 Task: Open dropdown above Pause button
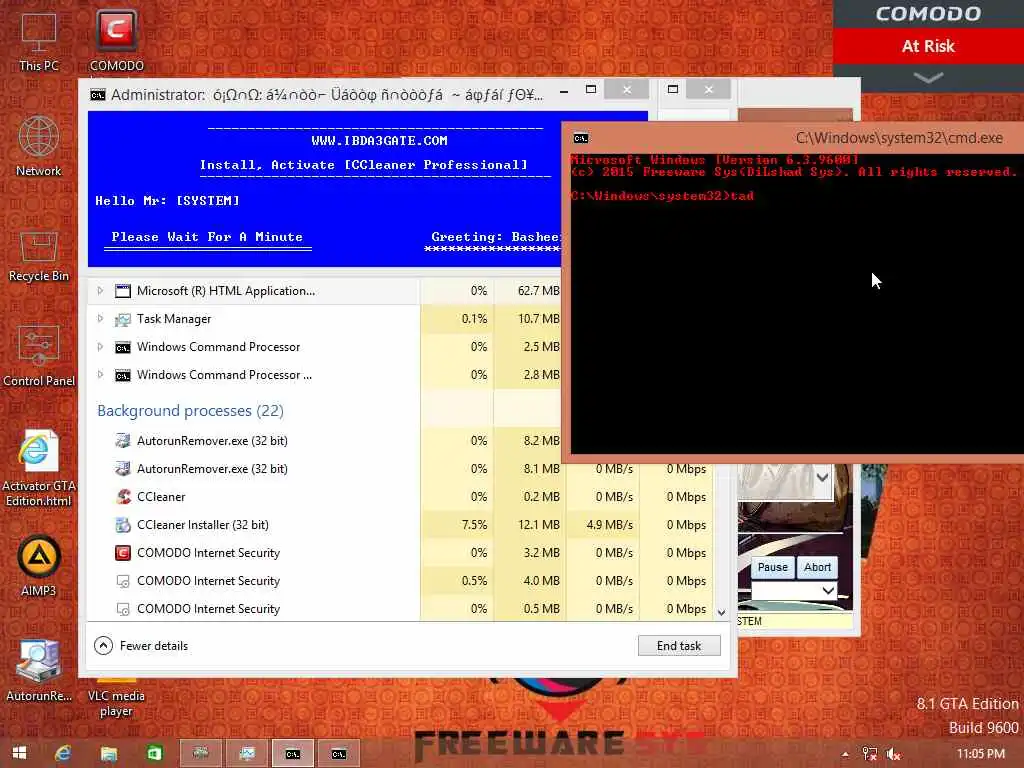[x=822, y=477]
